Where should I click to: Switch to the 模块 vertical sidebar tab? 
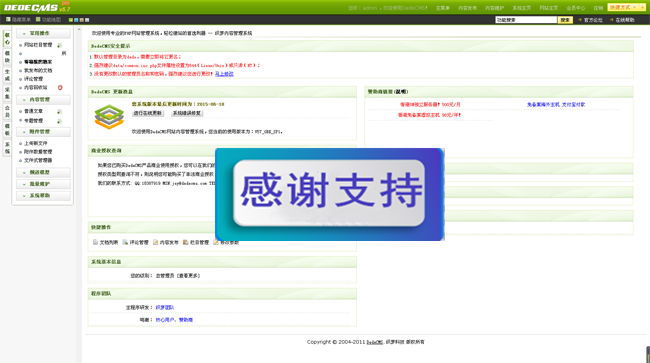pos(7,57)
